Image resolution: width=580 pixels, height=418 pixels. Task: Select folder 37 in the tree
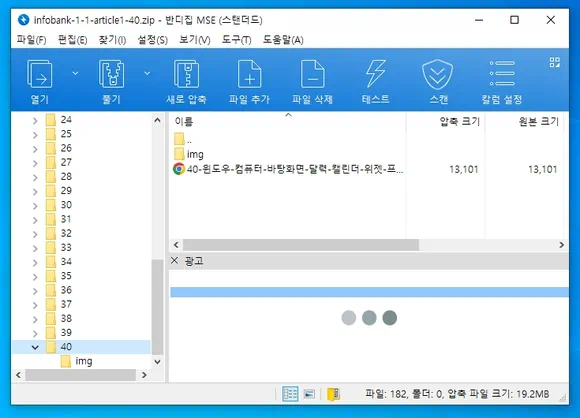pos(66,304)
